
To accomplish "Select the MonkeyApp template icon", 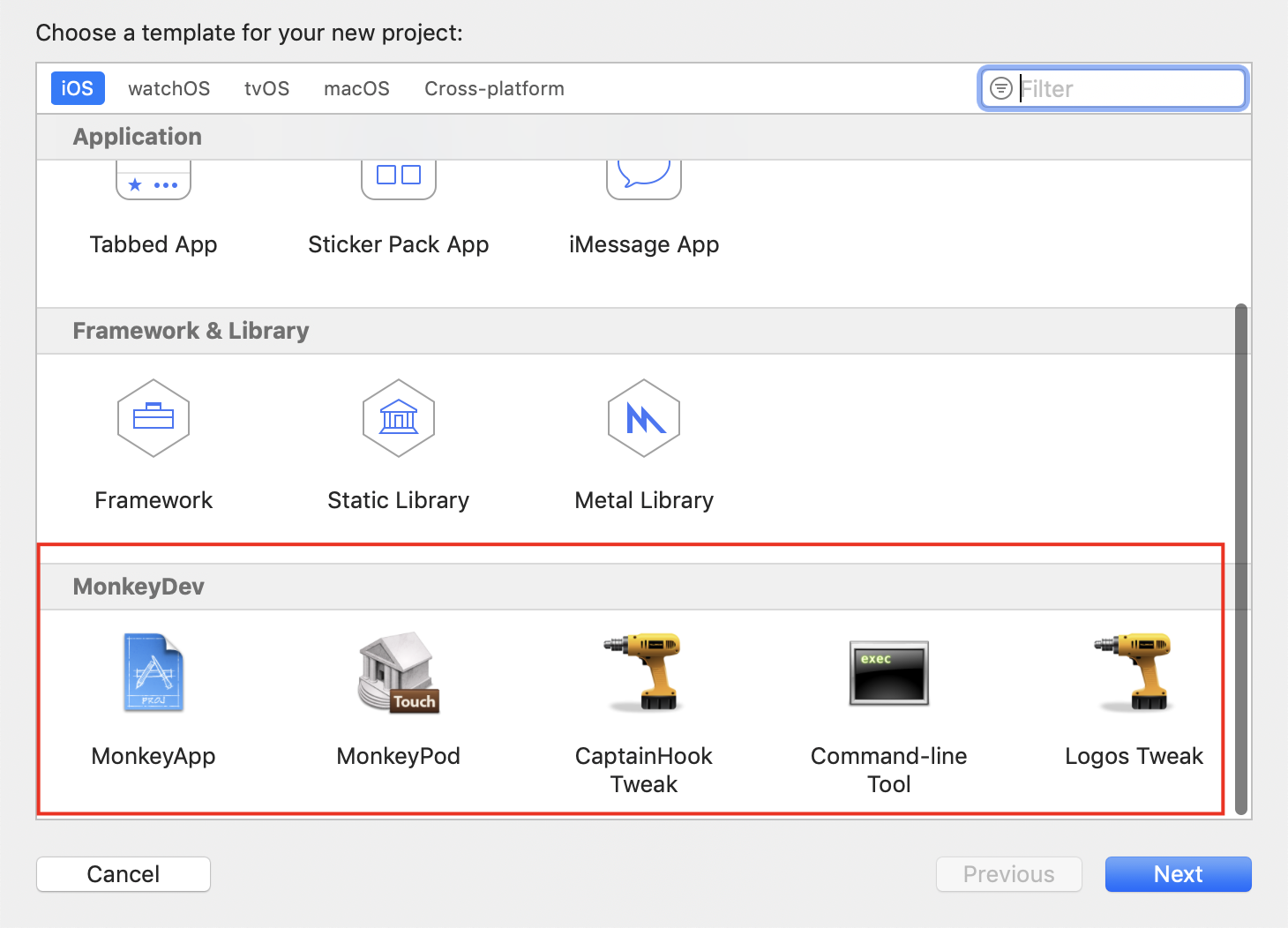I will [x=154, y=672].
